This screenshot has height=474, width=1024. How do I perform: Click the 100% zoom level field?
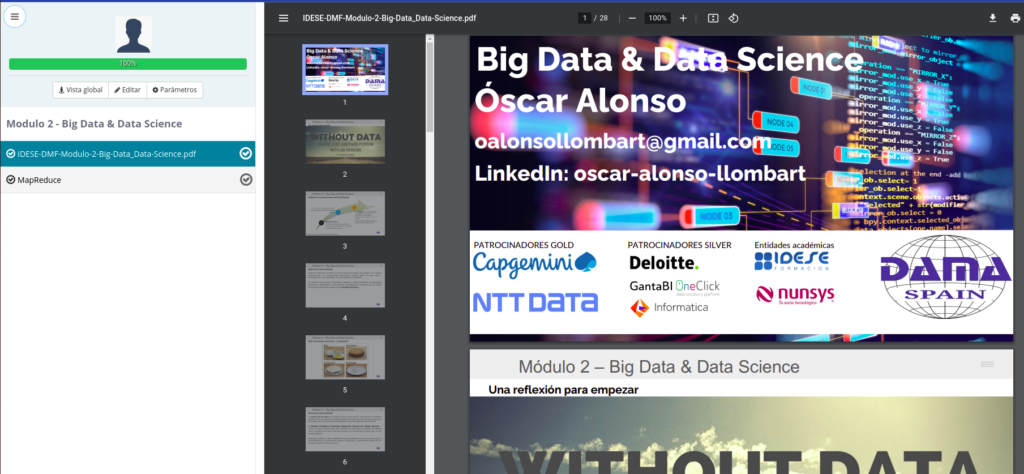[658, 18]
